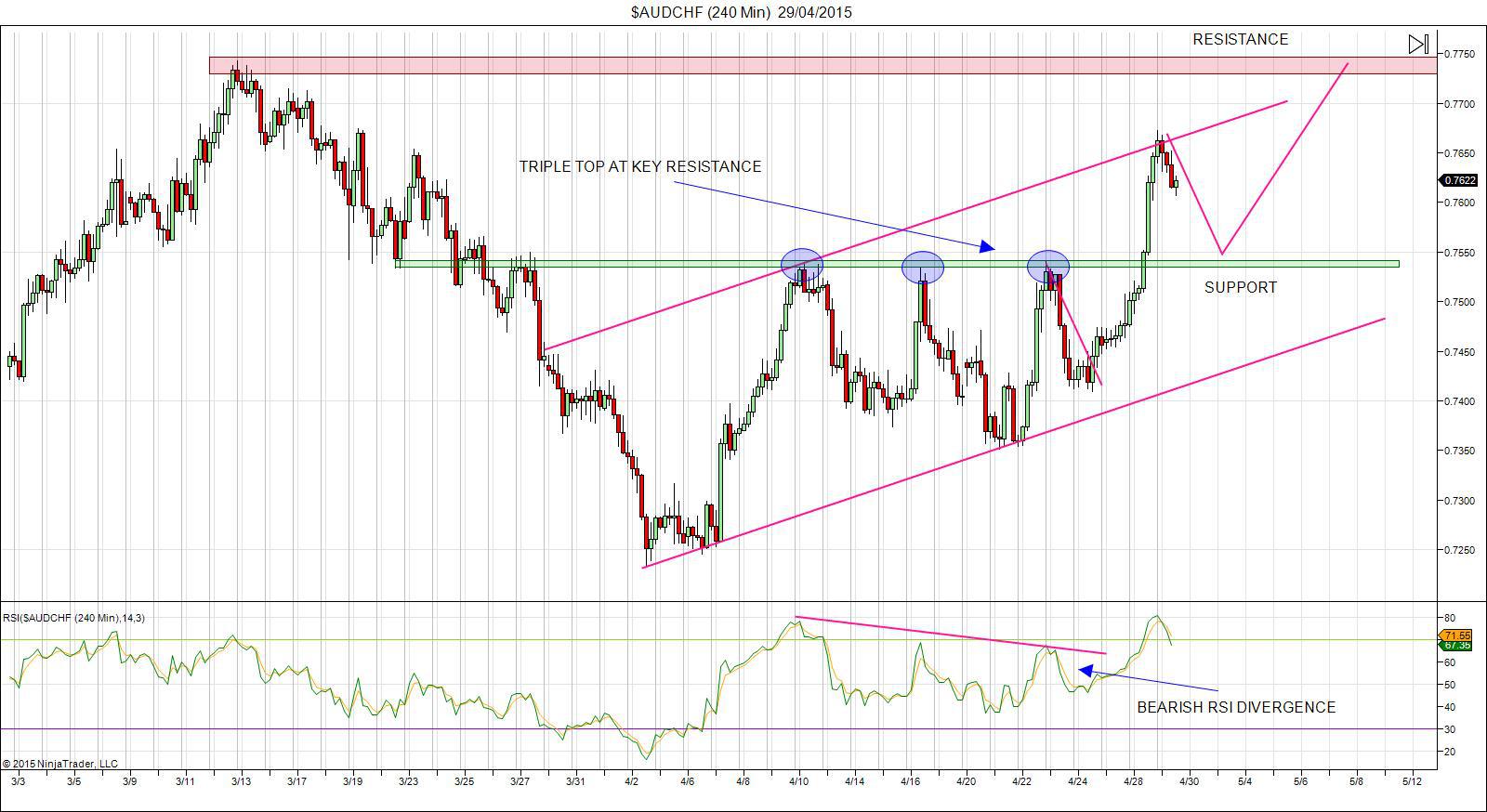Viewport: 1487px width, 812px height.
Task: Click the 4/10 date label
Action: point(798,781)
